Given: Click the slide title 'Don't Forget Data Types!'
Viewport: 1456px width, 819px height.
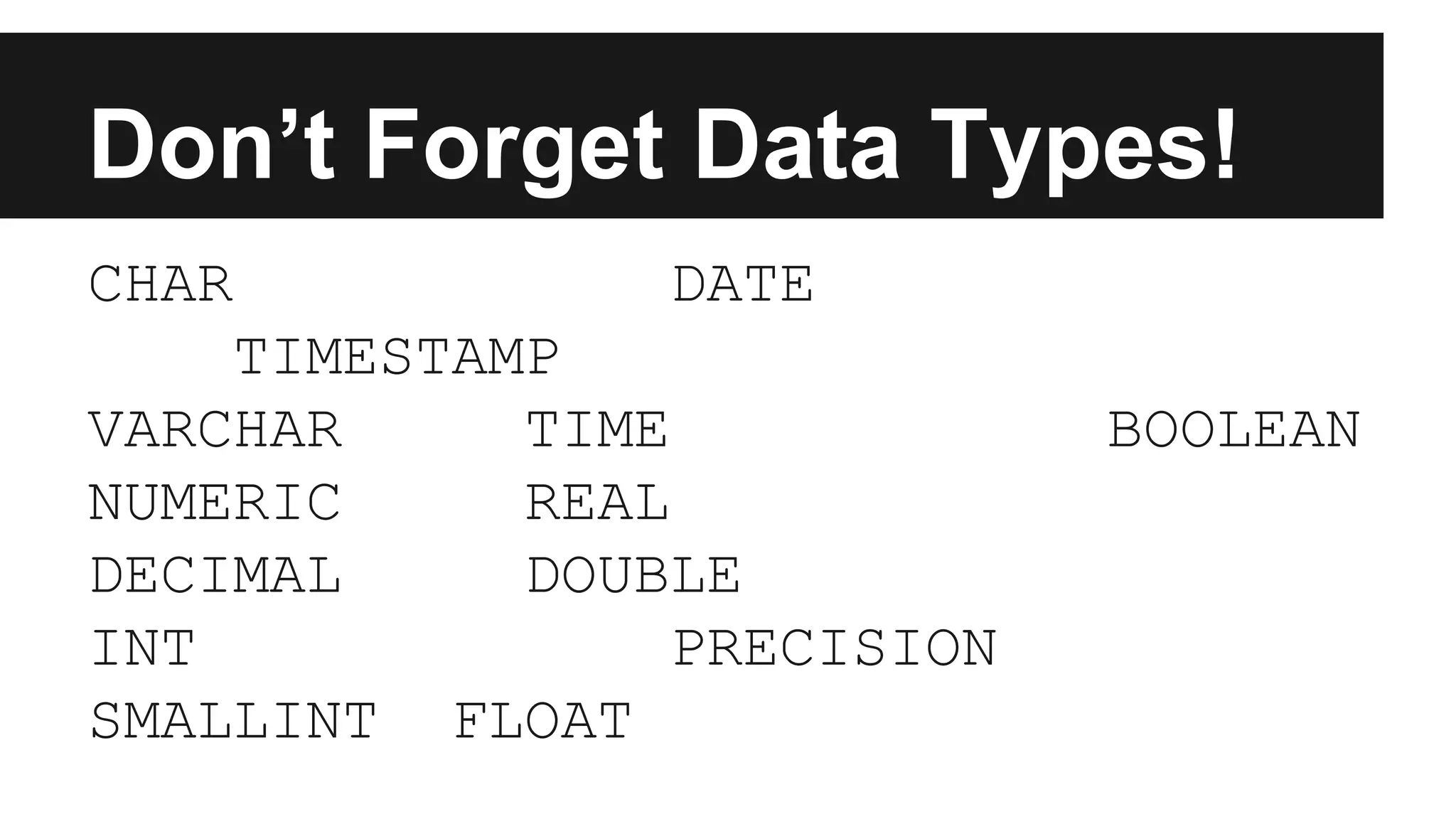Looking at the screenshot, I should click(x=663, y=146).
